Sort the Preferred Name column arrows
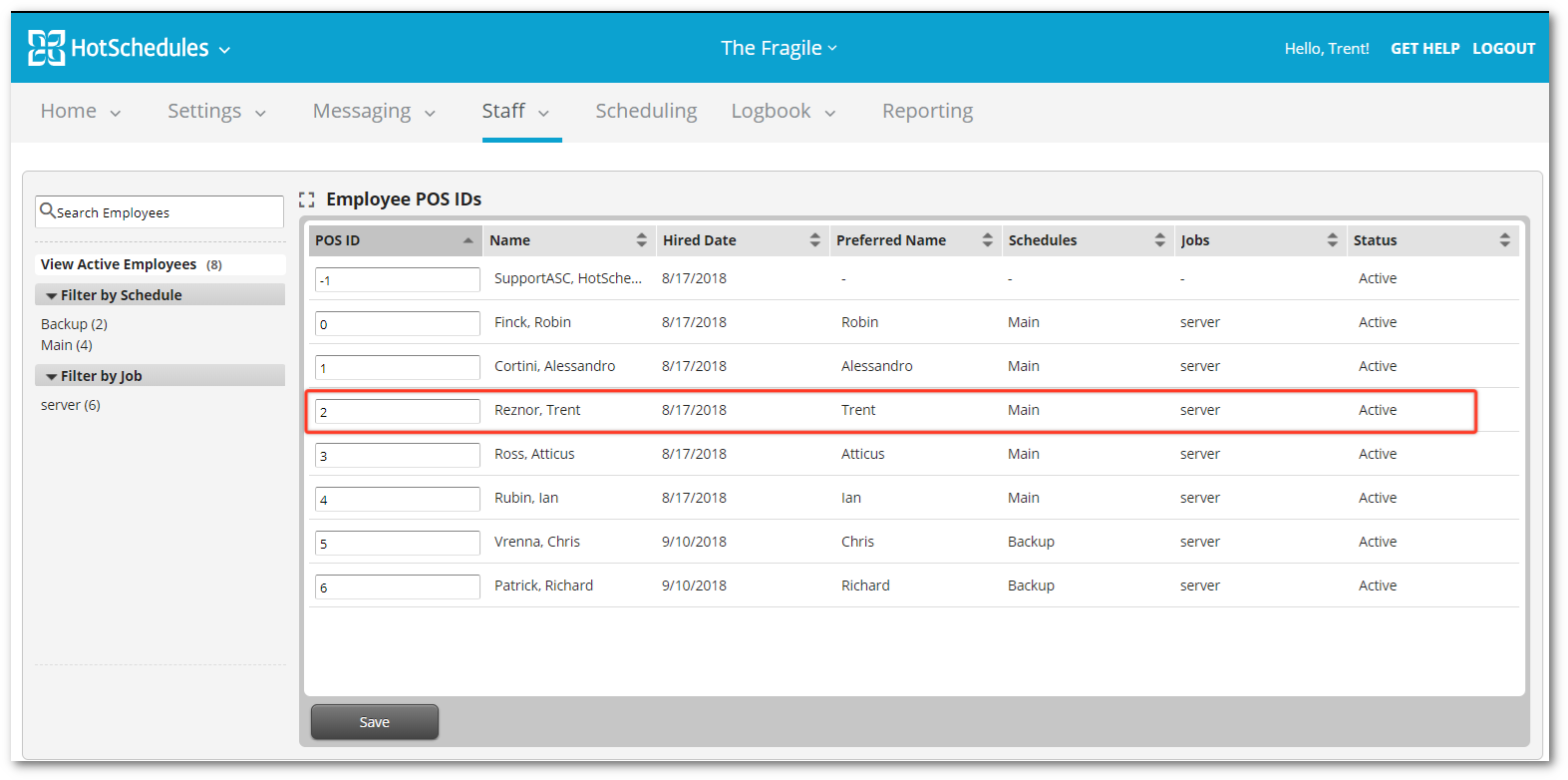Image resolution: width=1568 pixels, height=780 pixels. [988, 240]
